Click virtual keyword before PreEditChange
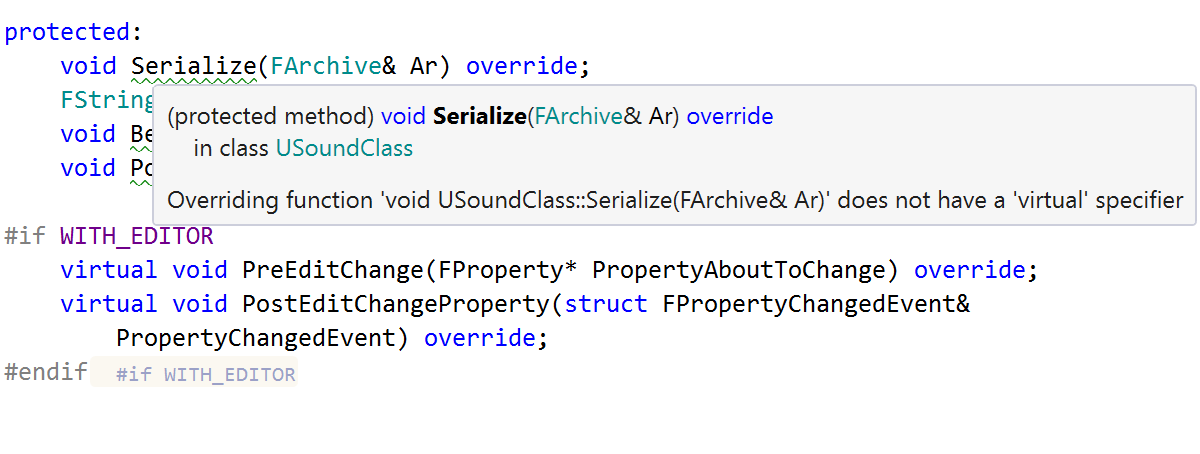This screenshot has width=1200, height=454. point(109,270)
